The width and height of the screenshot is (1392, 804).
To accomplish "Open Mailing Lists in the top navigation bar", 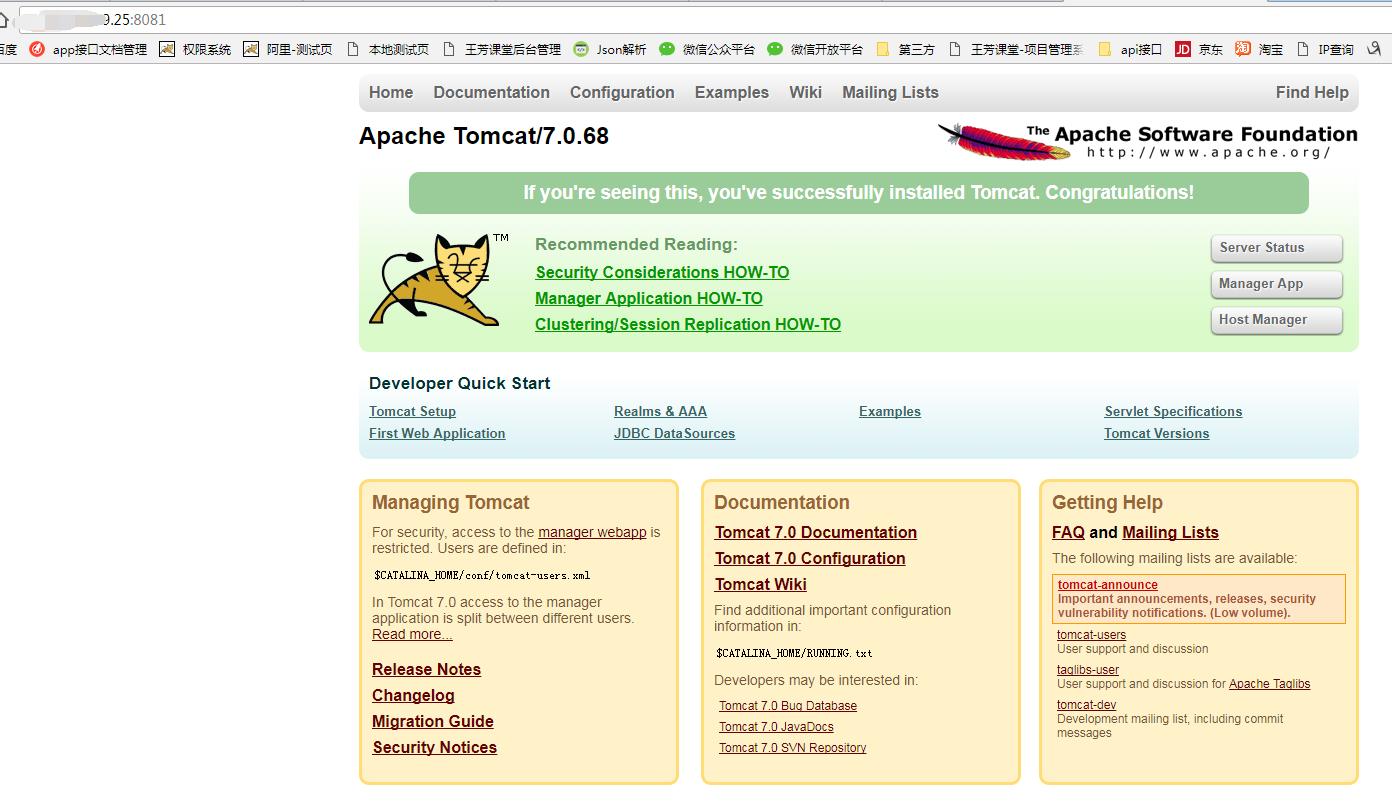I will (x=890, y=92).
